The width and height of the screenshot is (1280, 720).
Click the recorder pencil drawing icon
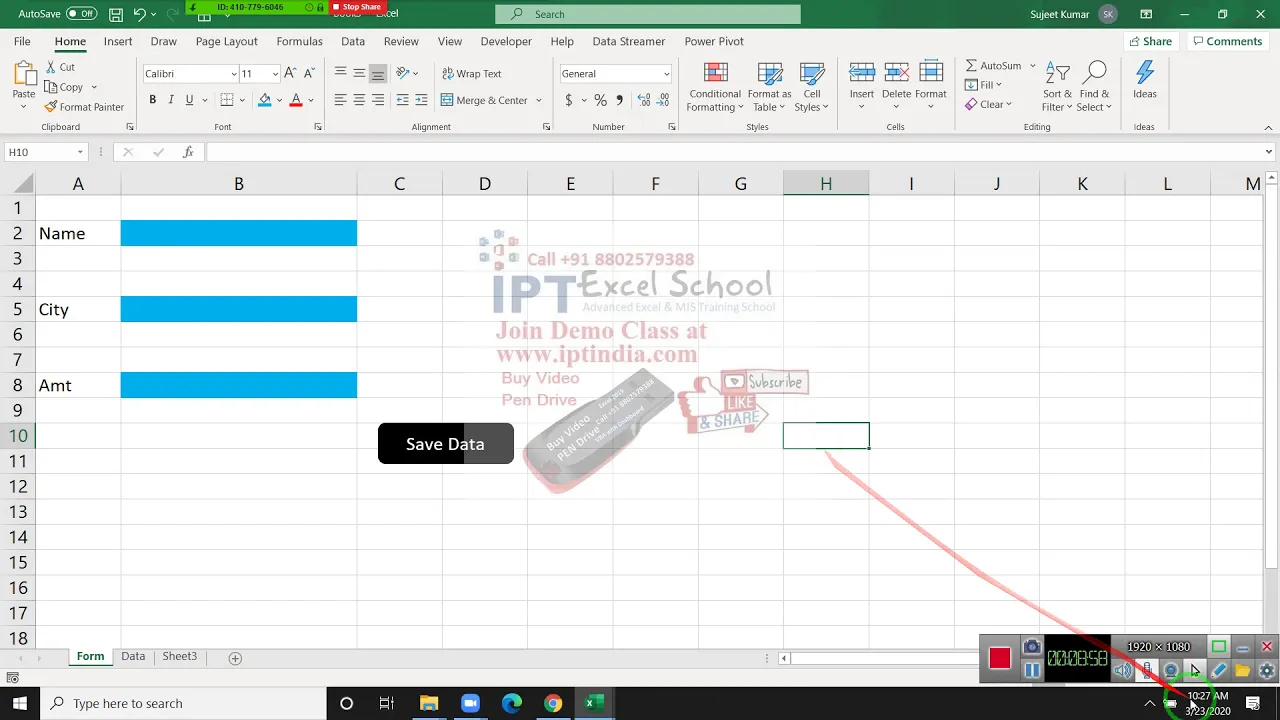click(1219, 670)
